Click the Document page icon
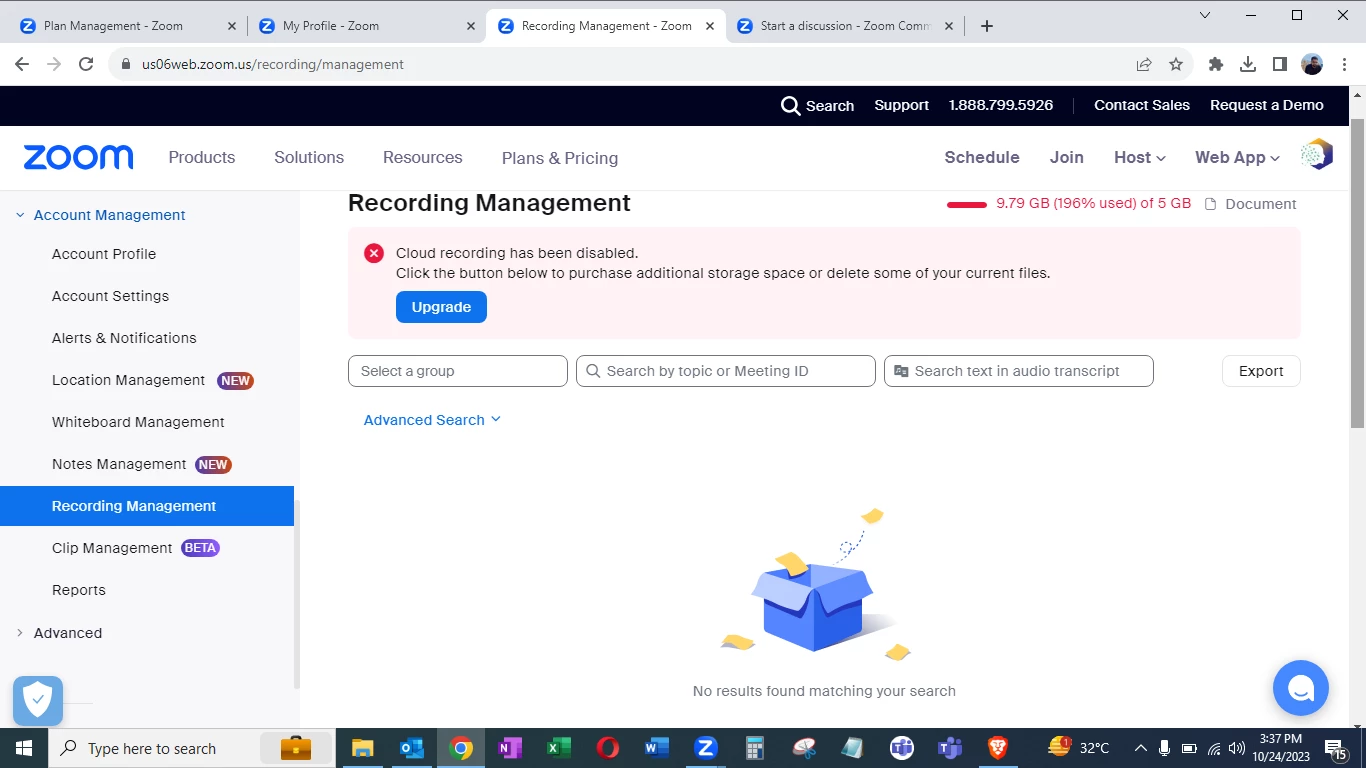This screenshot has height=768, width=1366. [x=1210, y=204]
